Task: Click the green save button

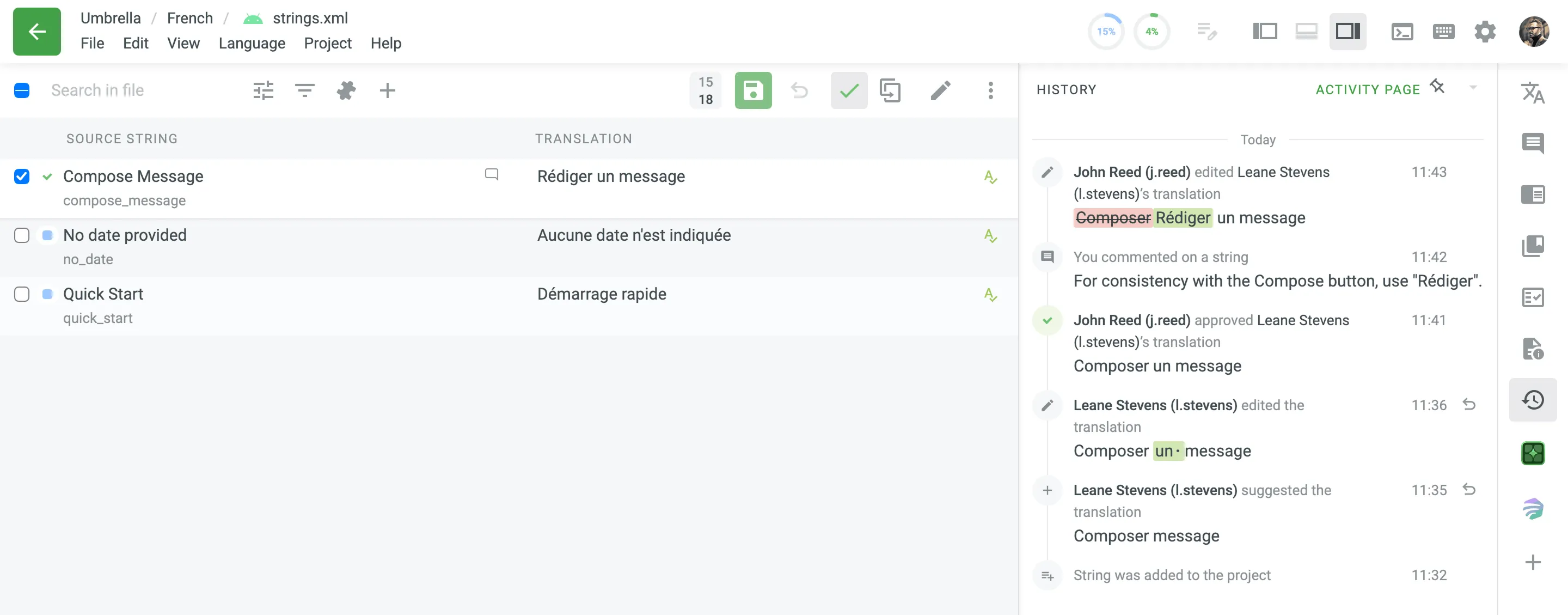Action: click(x=753, y=91)
